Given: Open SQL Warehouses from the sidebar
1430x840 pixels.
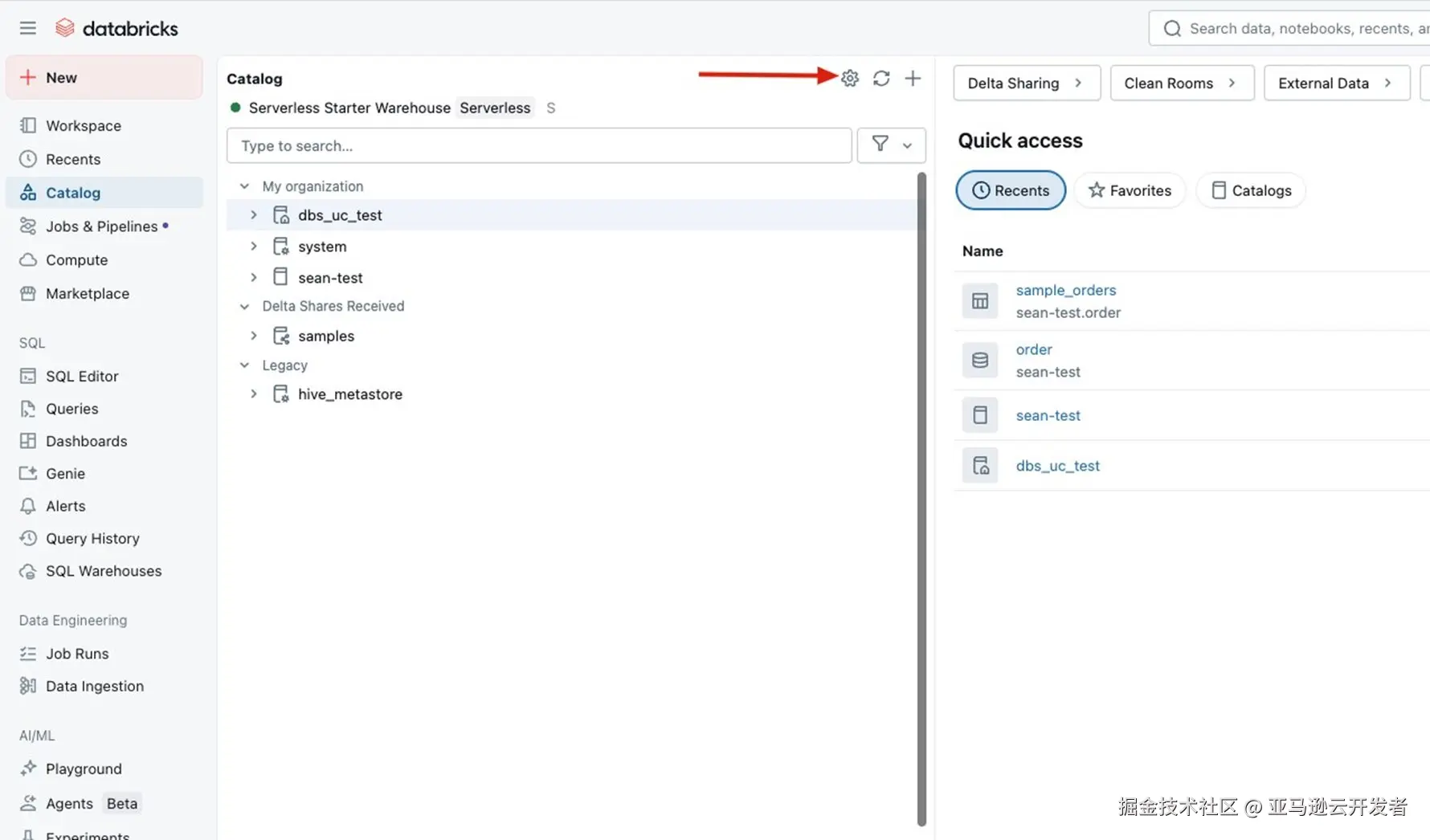Looking at the screenshot, I should pyautogui.click(x=104, y=571).
